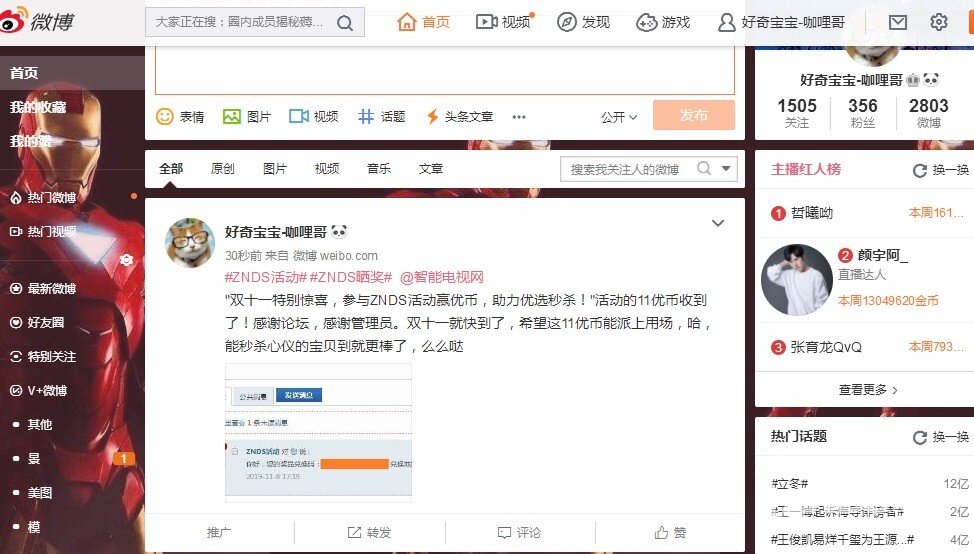Select the 图片 feed tab

pos(275,168)
